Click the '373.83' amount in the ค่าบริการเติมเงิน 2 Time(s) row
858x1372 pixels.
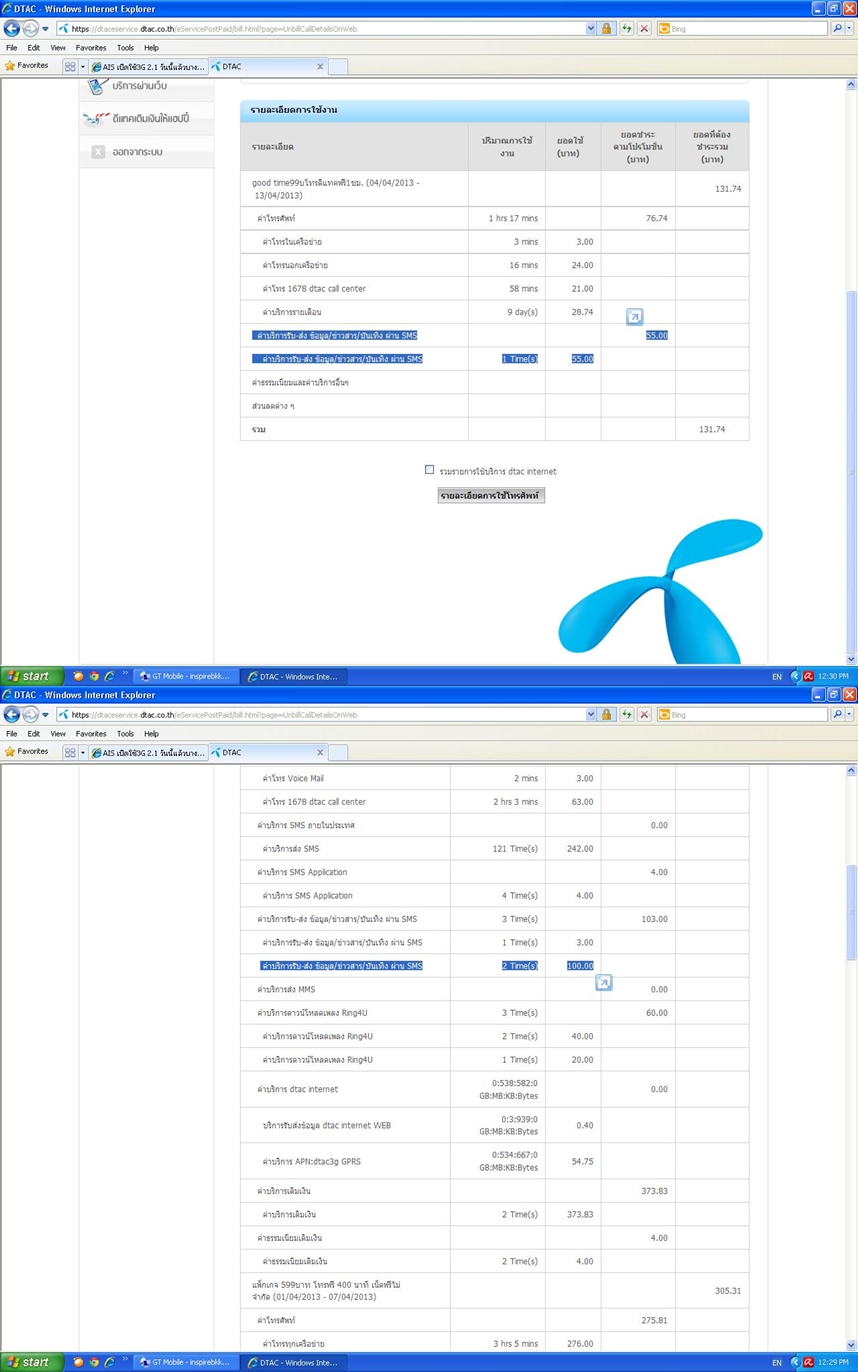(579, 1214)
